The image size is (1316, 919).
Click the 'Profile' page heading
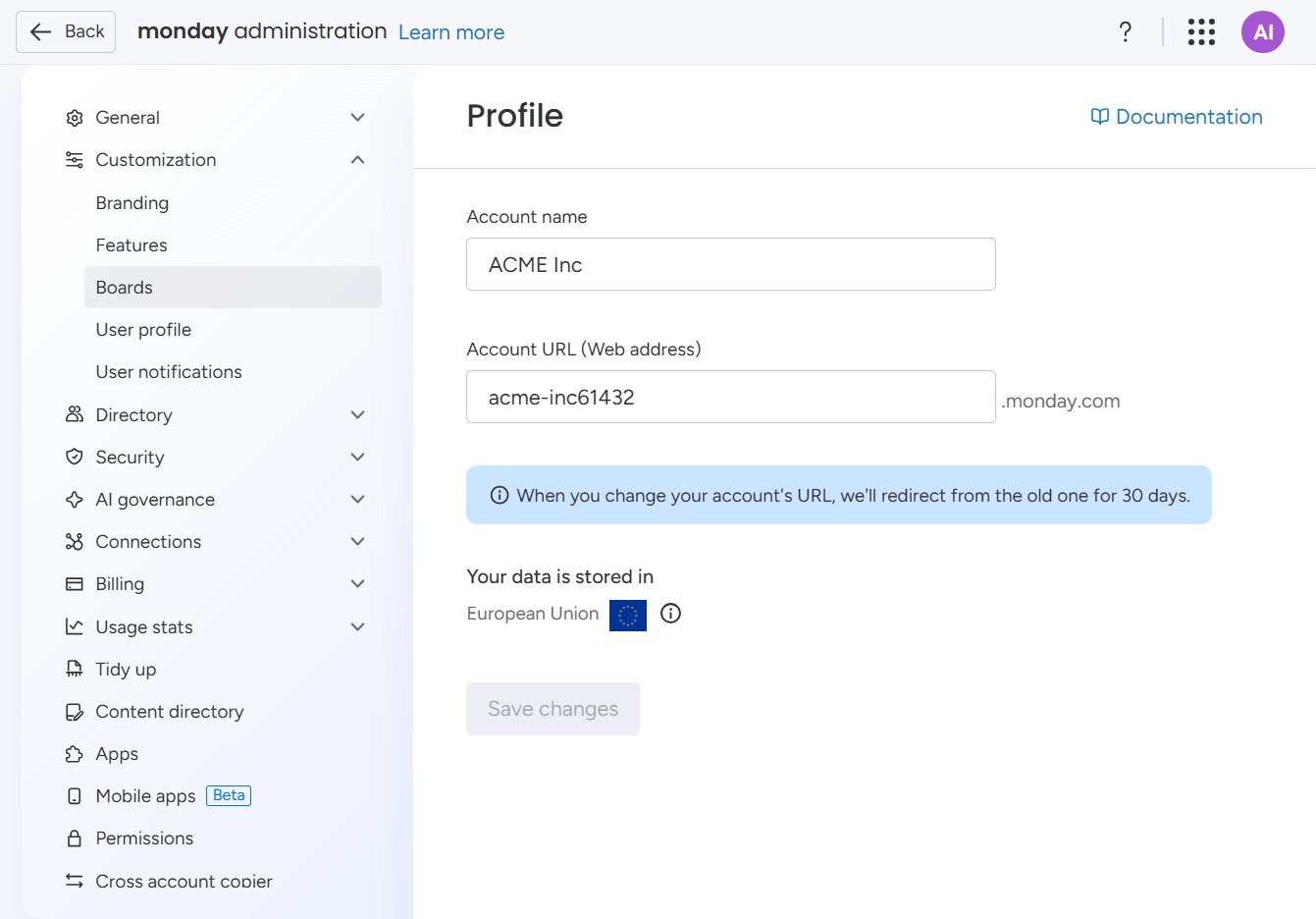(x=515, y=116)
